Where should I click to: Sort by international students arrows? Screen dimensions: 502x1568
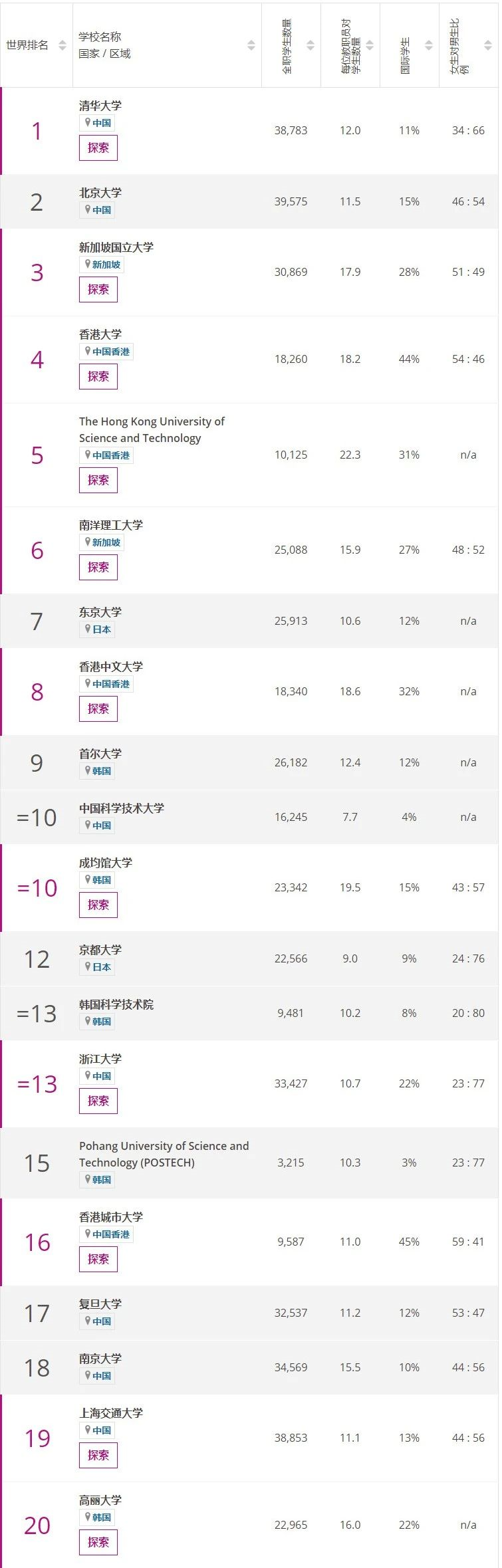[429, 45]
